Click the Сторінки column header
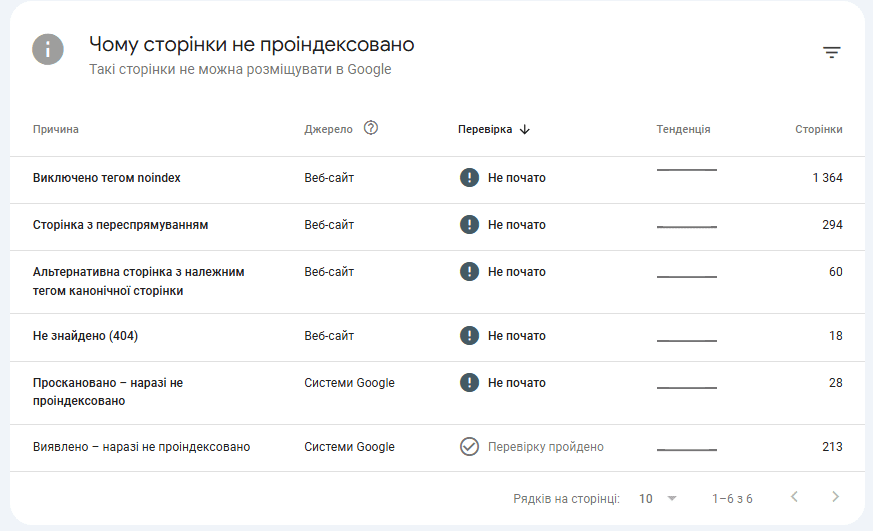Screen dimensions: 873x531 click(x=818, y=129)
